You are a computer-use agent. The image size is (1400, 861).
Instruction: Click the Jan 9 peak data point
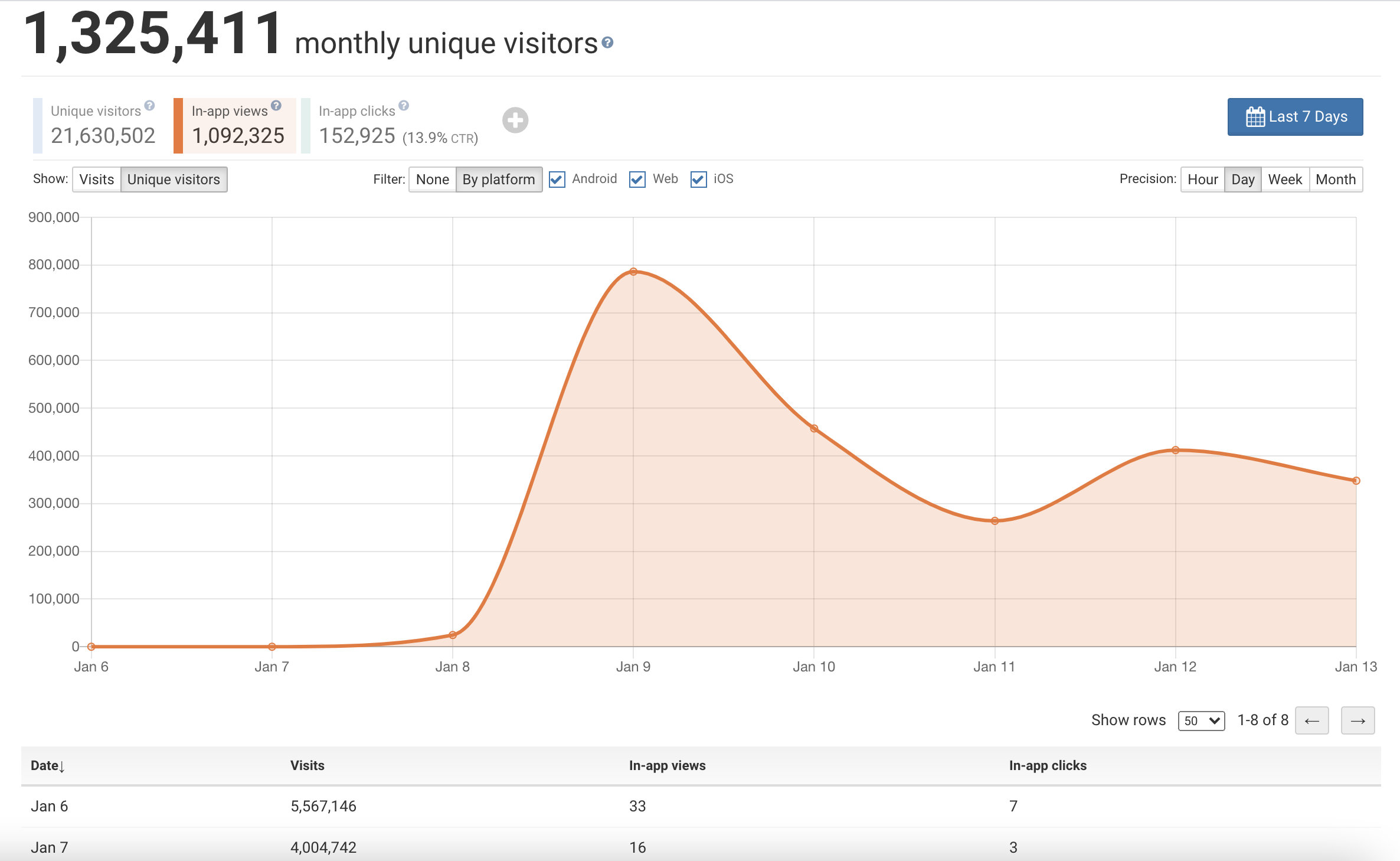[633, 272]
